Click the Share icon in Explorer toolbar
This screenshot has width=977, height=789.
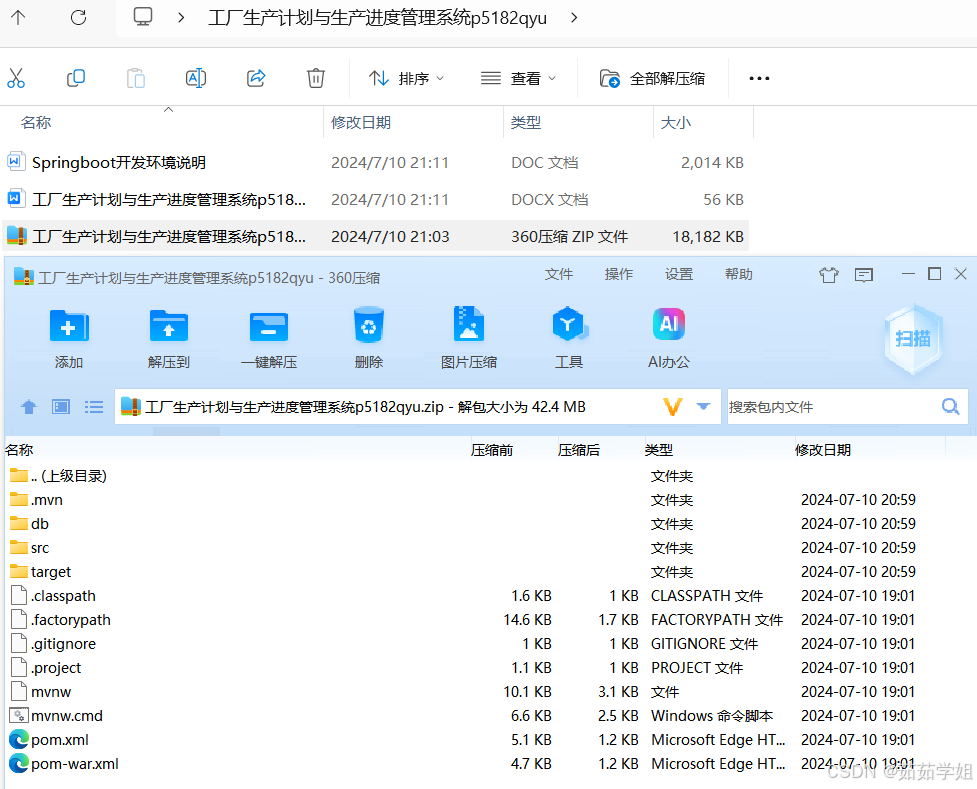[x=256, y=79]
